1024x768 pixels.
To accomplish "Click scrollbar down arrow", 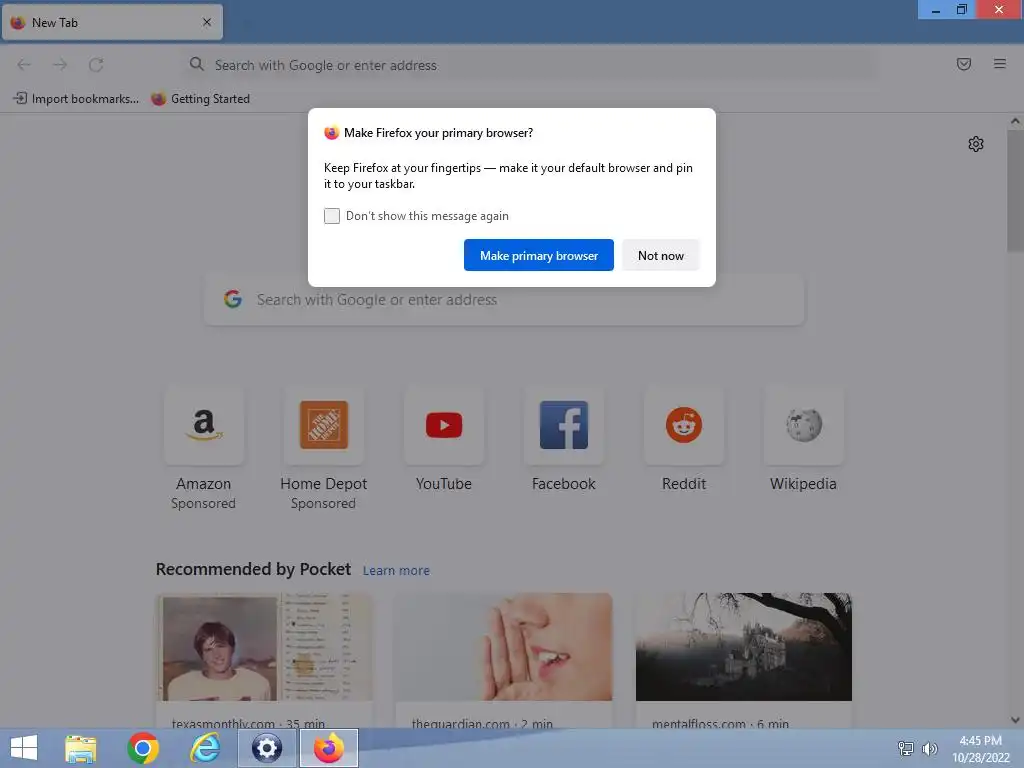I will click(x=1015, y=720).
